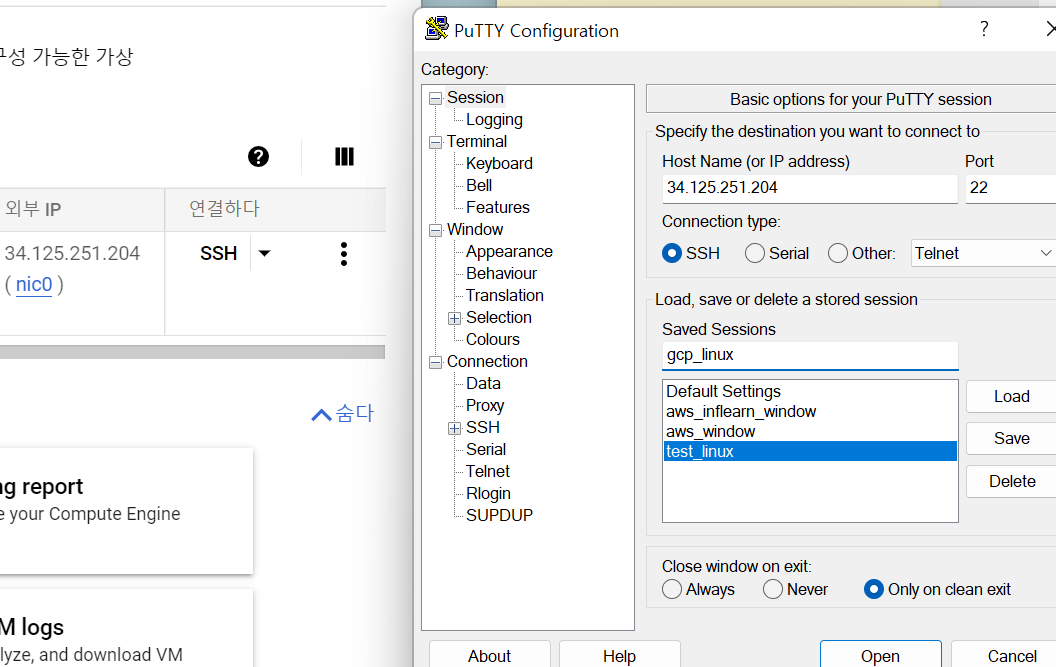The height and width of the screenshot is (667, 1056).
Task: Click 연결하다 column header
Action: pos(224,209)
